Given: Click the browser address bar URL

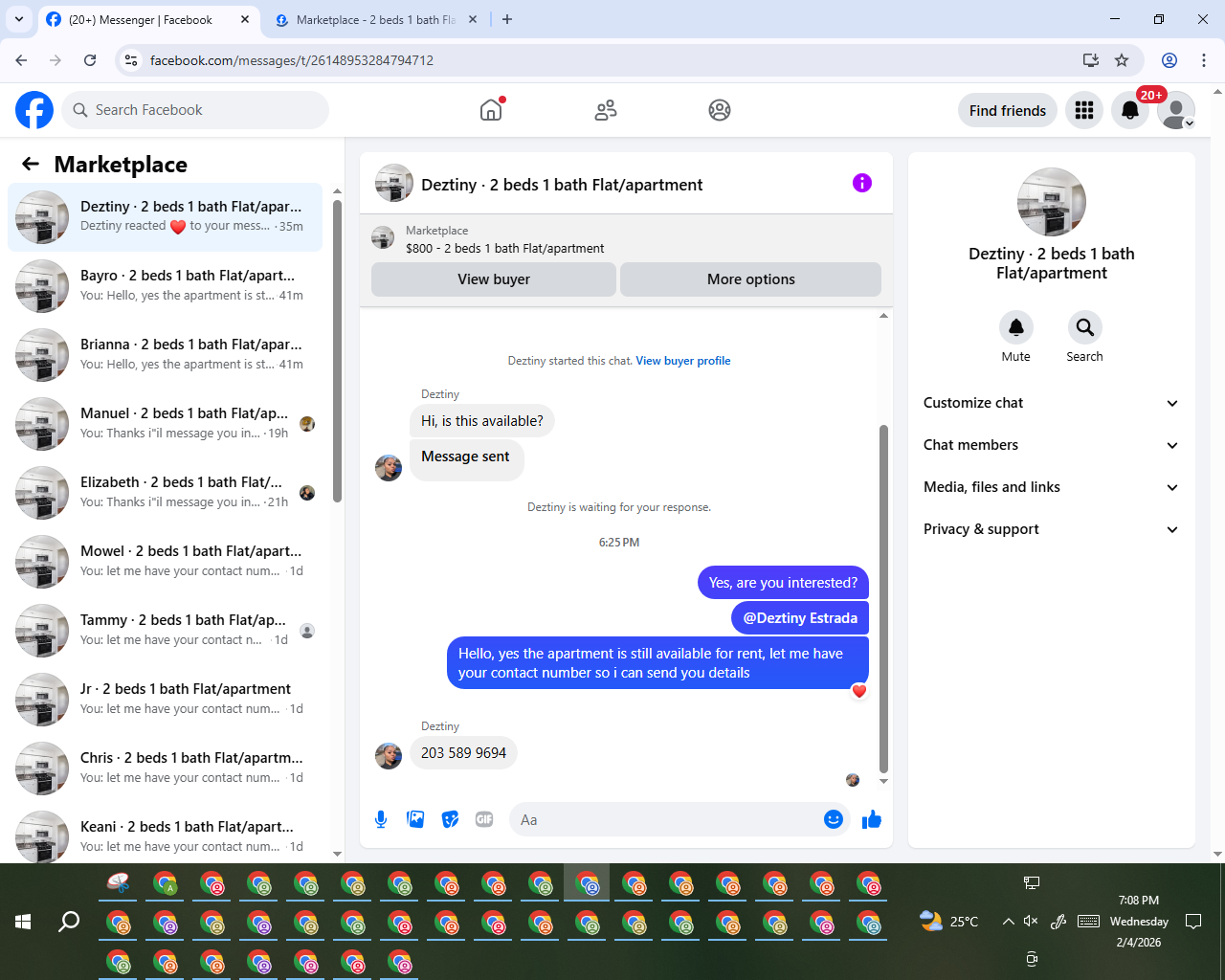Looking at the screenshot, I should [x=292, y=60].
